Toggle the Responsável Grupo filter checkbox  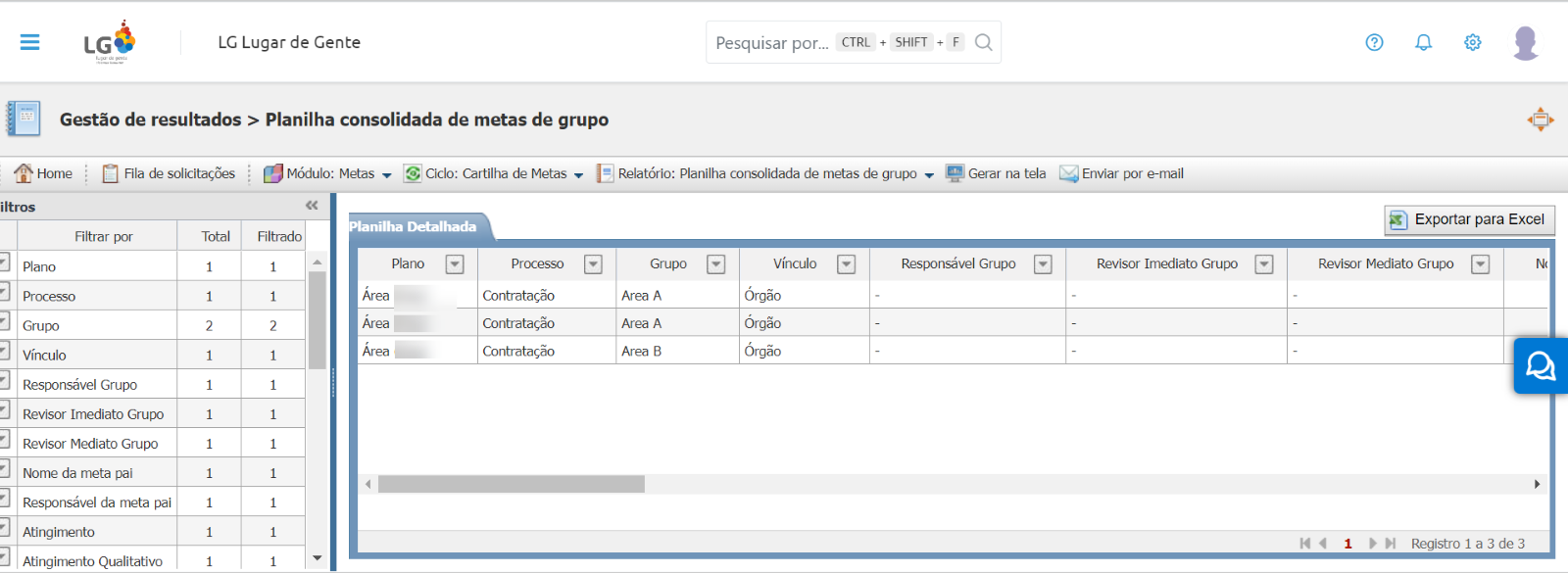tap(4, 380)
